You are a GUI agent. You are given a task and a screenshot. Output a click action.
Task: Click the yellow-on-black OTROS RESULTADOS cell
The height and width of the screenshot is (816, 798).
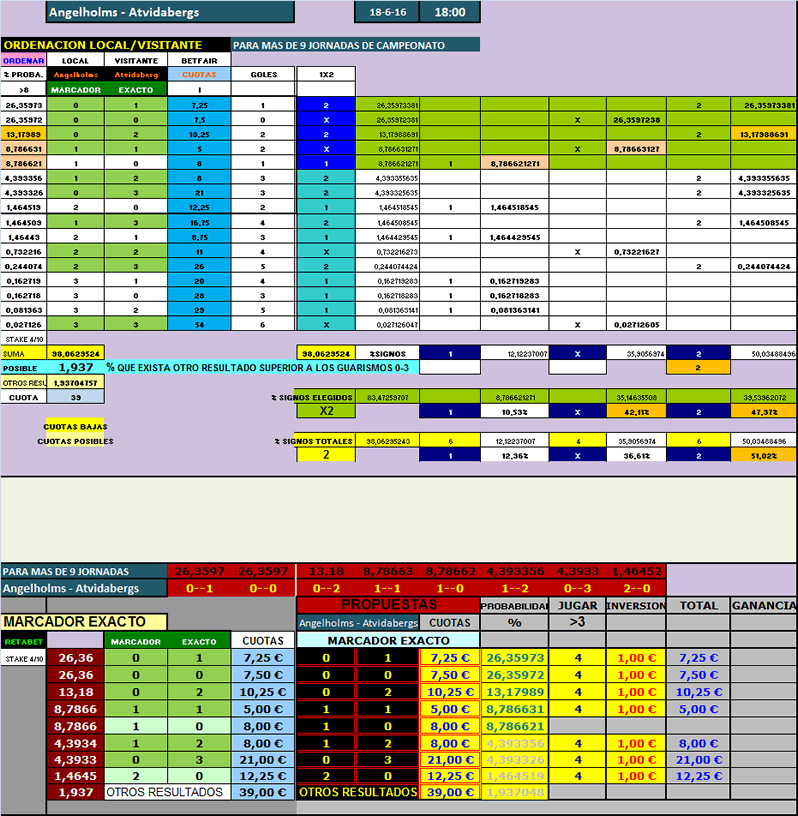tap(358, 792)
